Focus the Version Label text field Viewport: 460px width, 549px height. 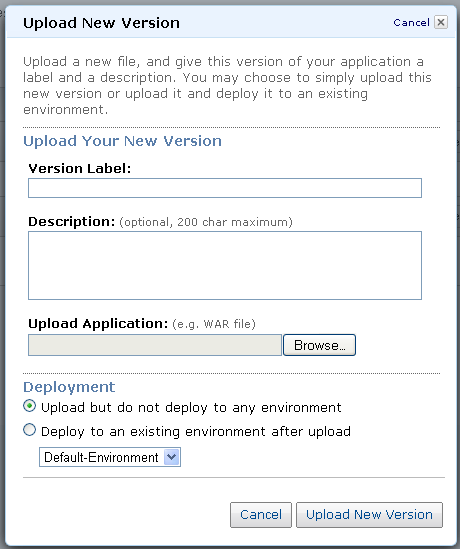tap(225, 188)
